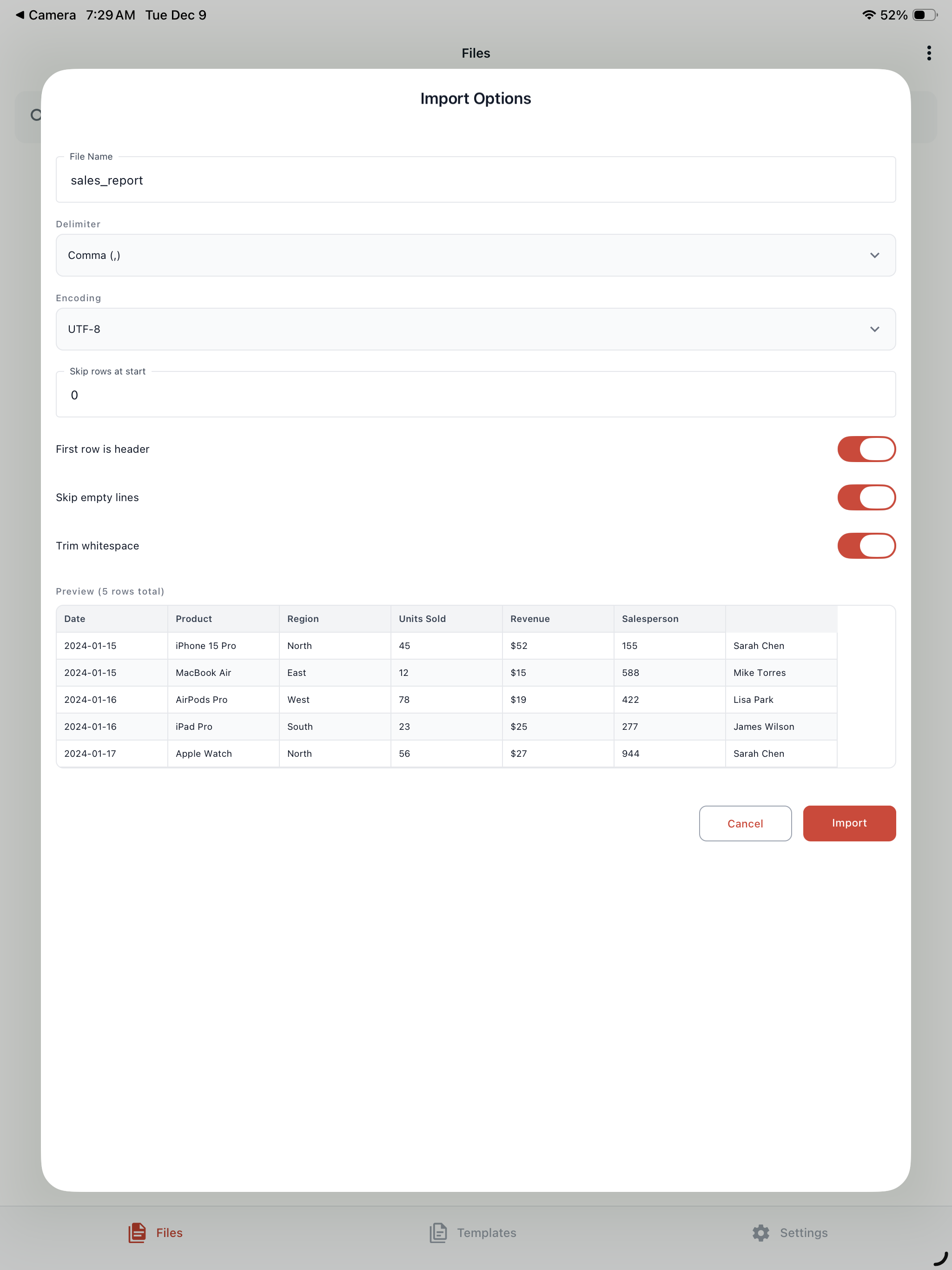Switch to the Settings tab label
The width and height of the screenshot is (952, 1270).
803,1233
